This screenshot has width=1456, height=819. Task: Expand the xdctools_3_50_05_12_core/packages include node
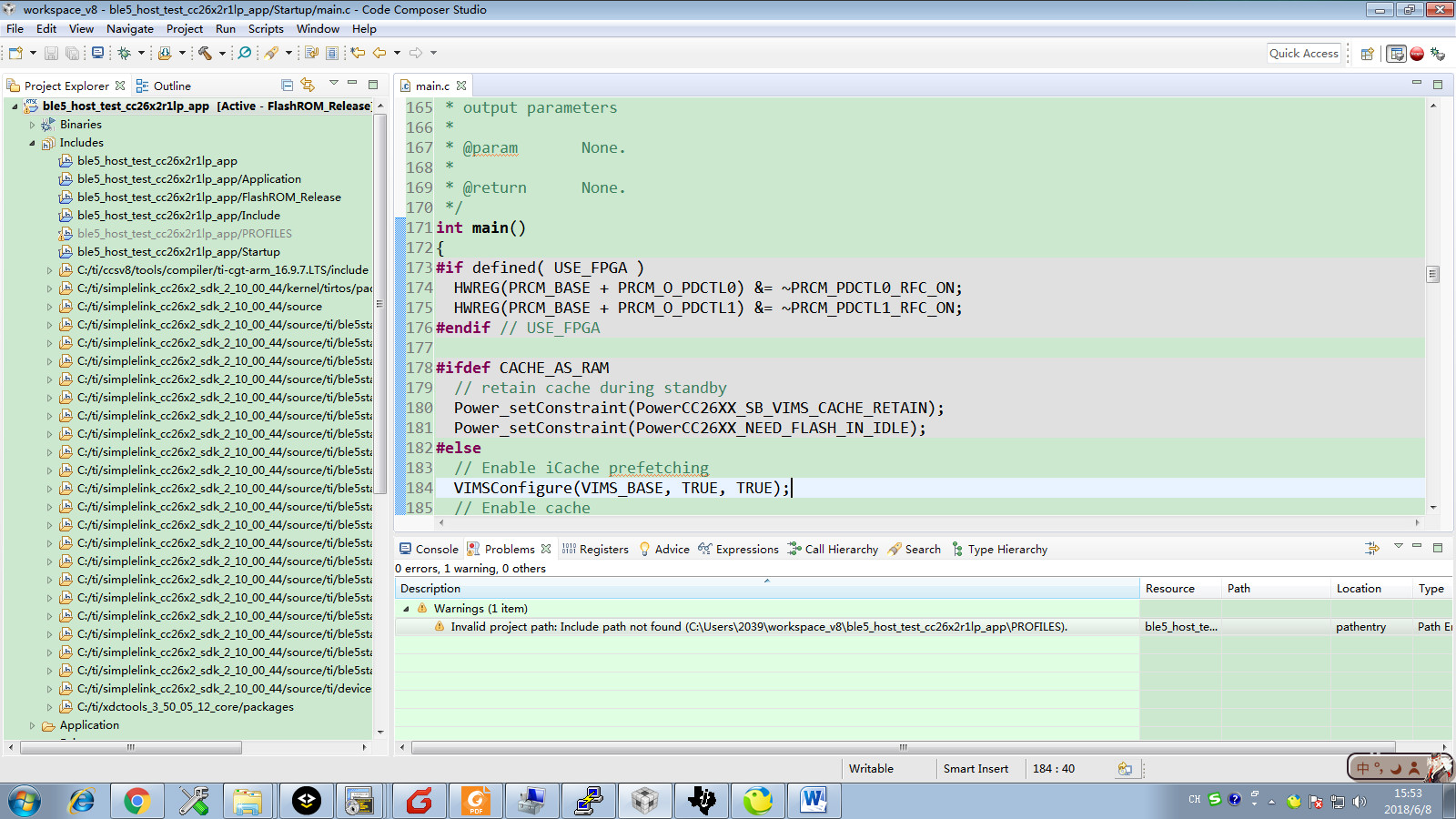coord(49,707)
